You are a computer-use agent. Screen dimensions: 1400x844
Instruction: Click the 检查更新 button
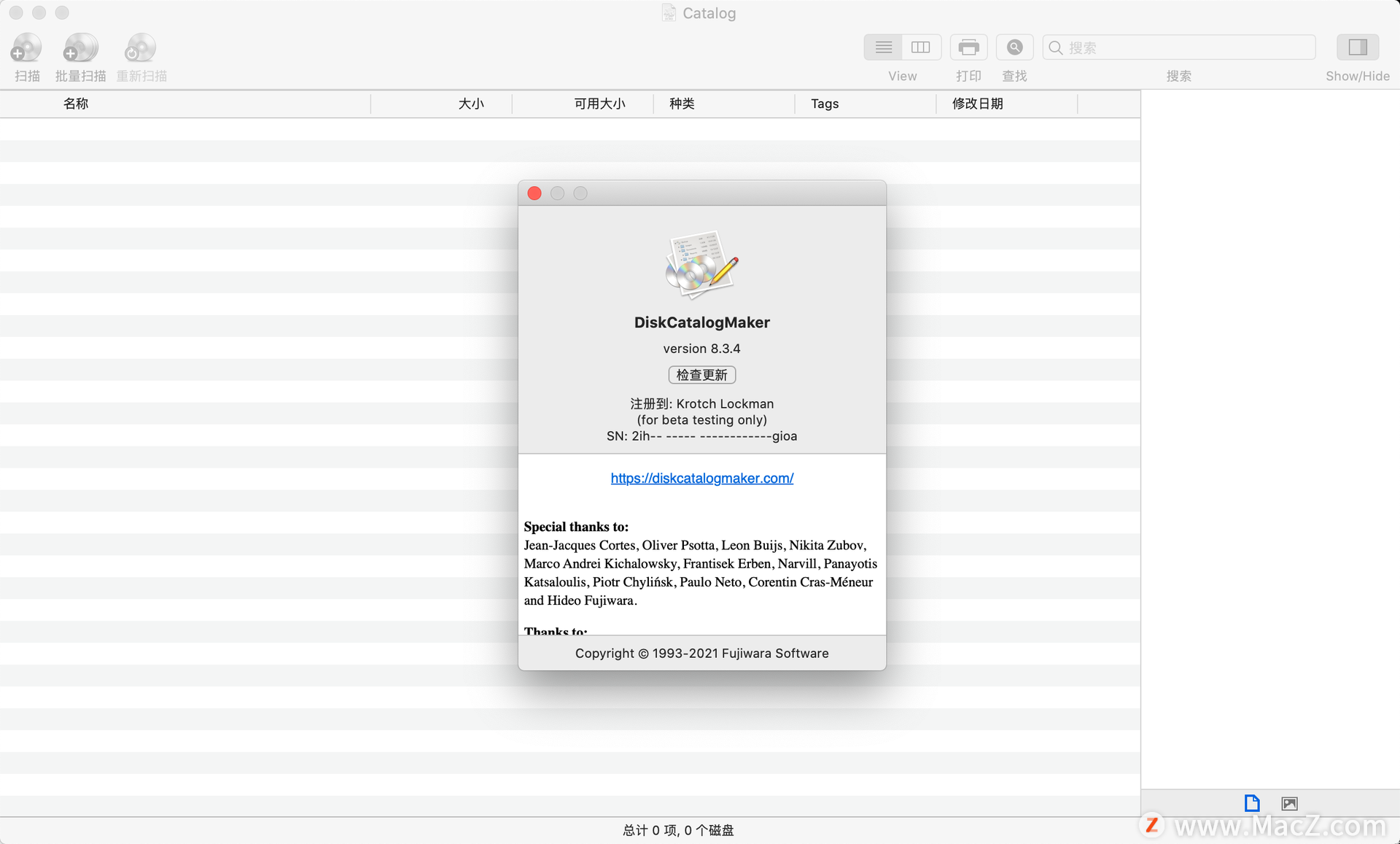pyautogui.click(x=701, y=375)
